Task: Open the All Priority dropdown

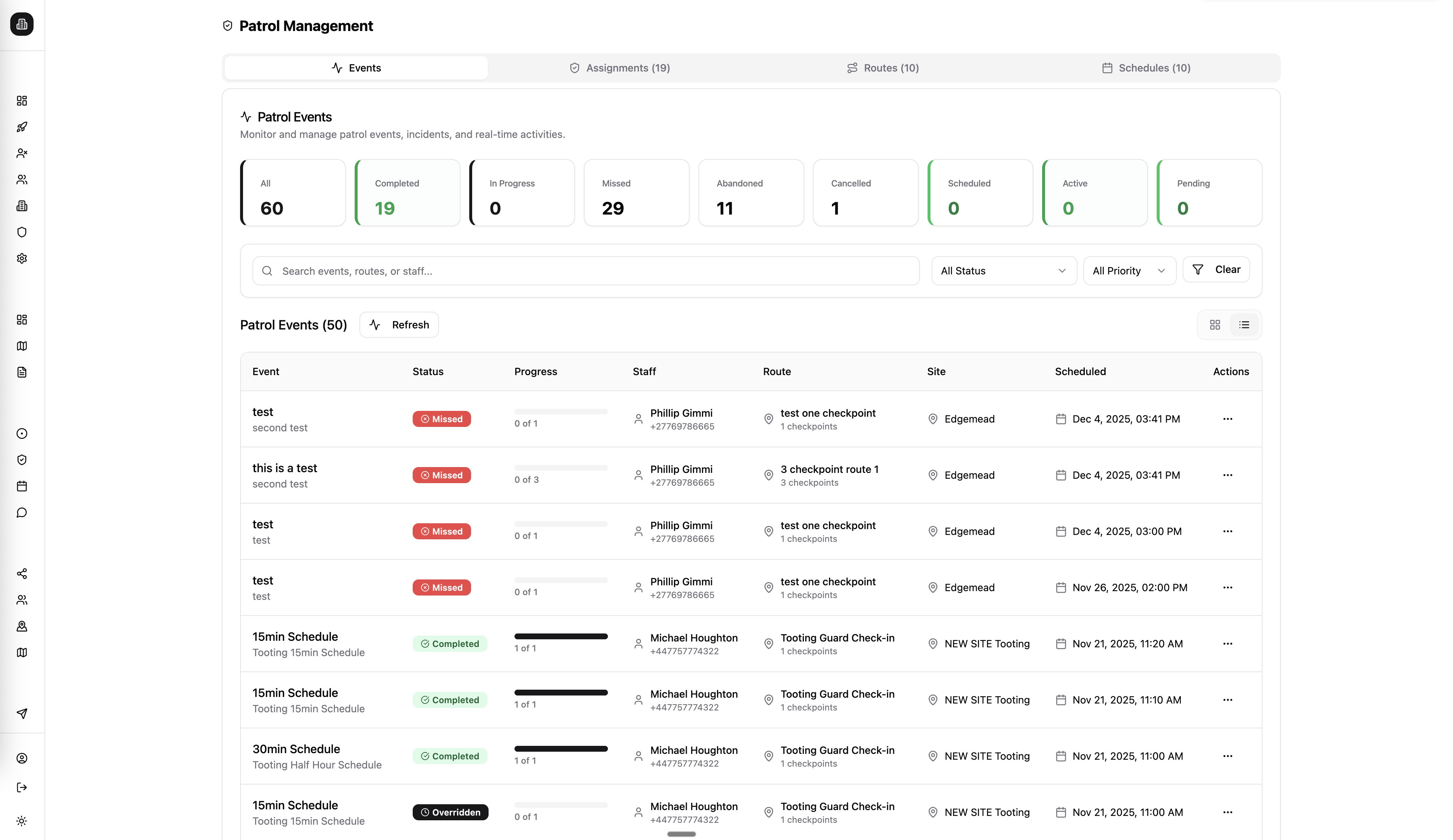Action: tap(1128, 270)
